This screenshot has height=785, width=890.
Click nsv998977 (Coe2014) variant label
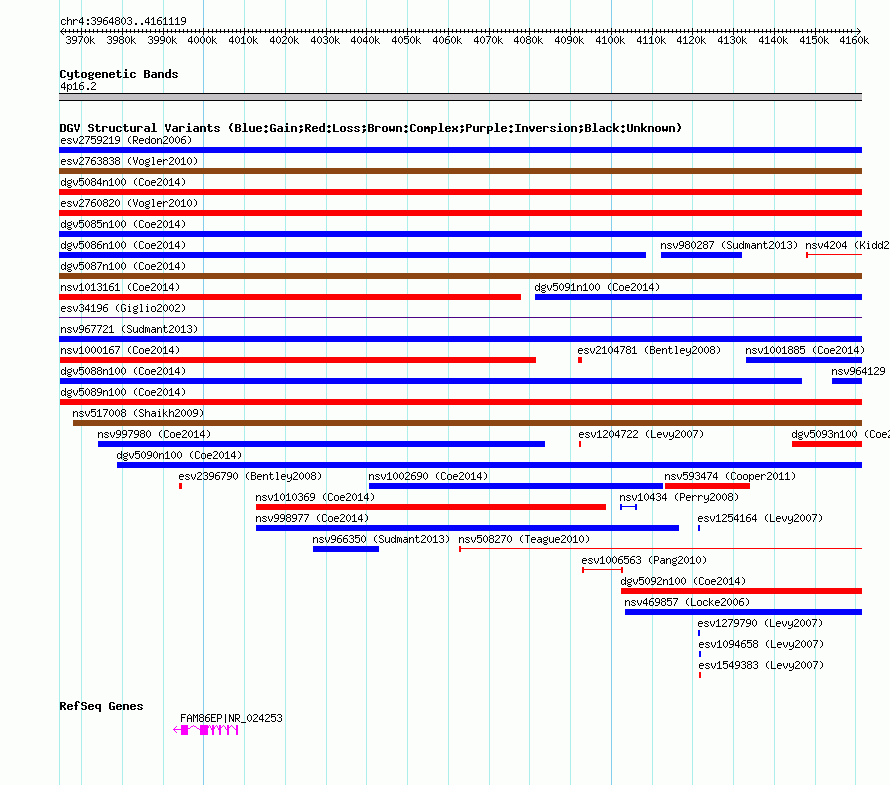[x=312, y=518]
